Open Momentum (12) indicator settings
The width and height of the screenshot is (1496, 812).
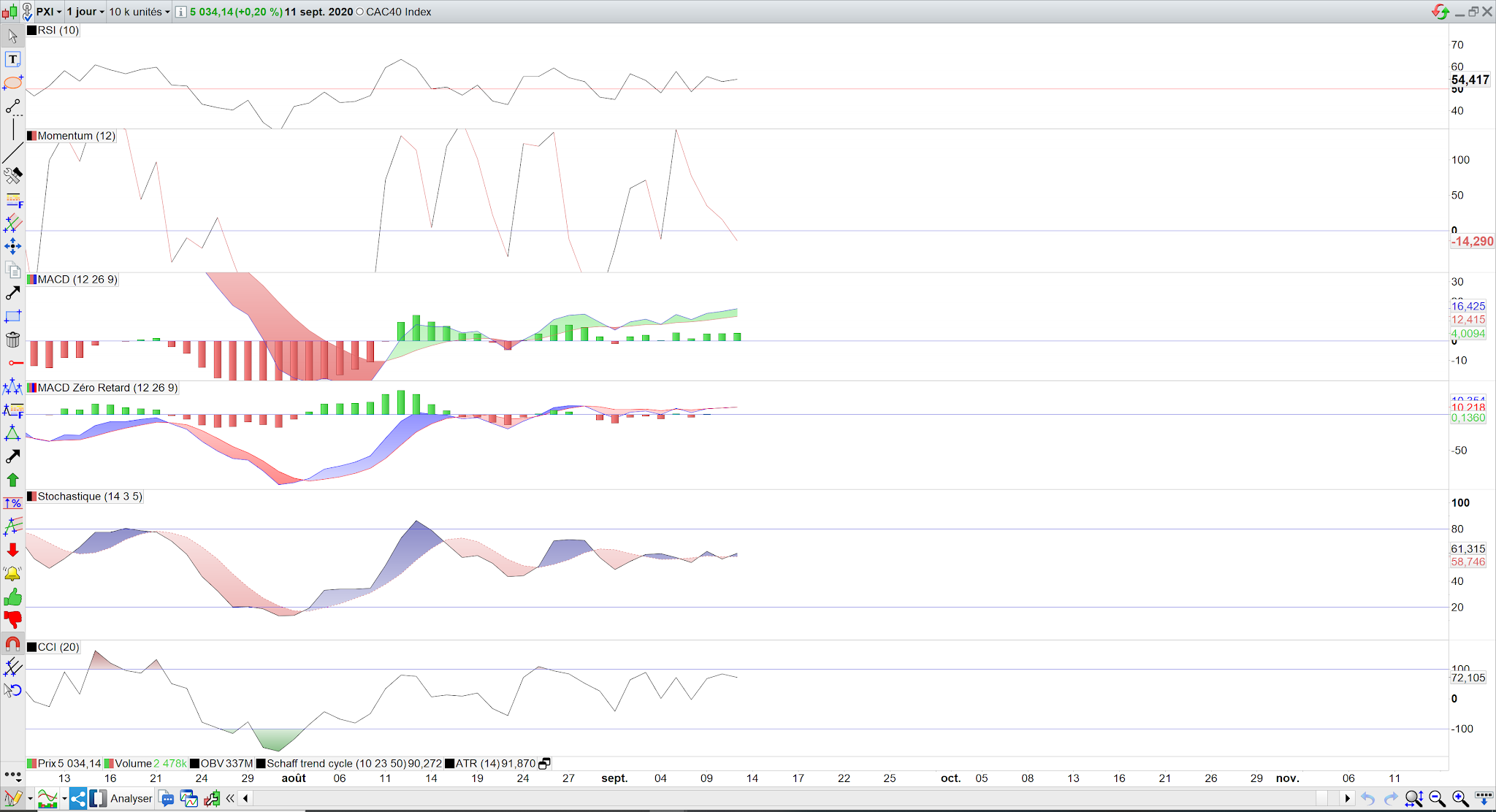71,136
